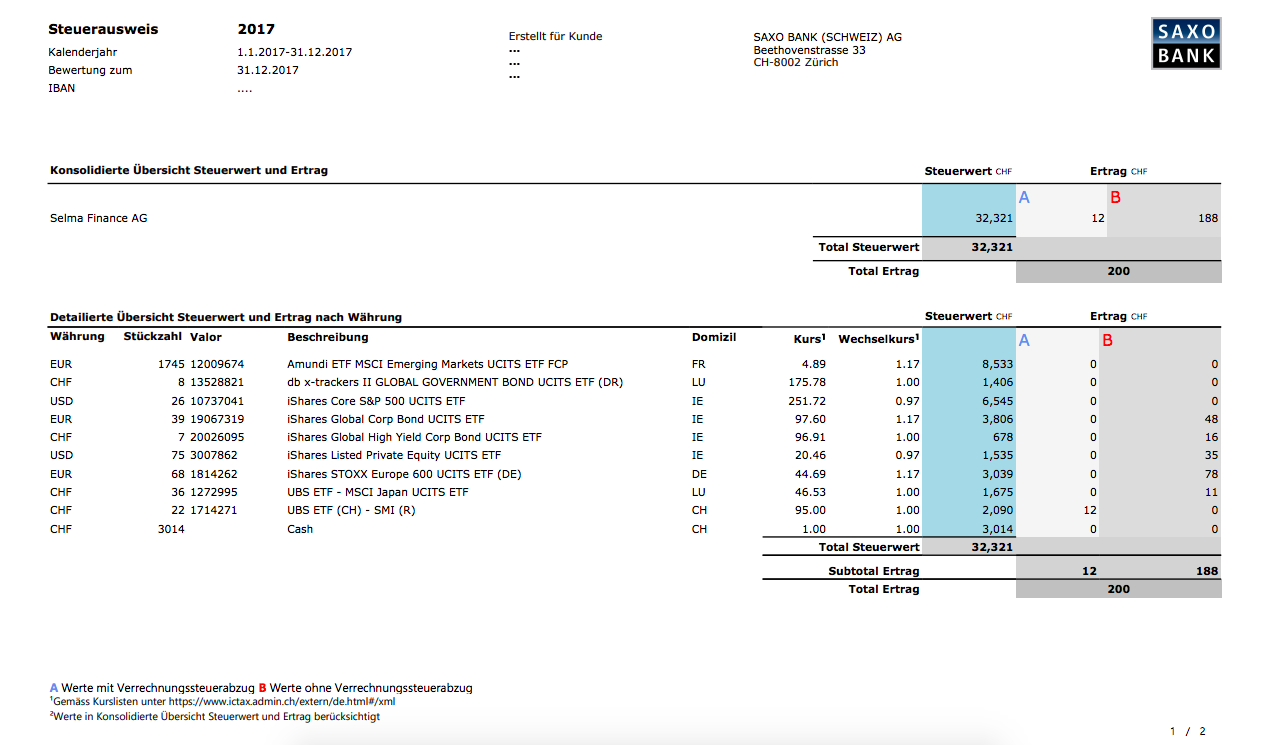
Task: Click the Ertrag B value 48
Action: pos(1212,419)
